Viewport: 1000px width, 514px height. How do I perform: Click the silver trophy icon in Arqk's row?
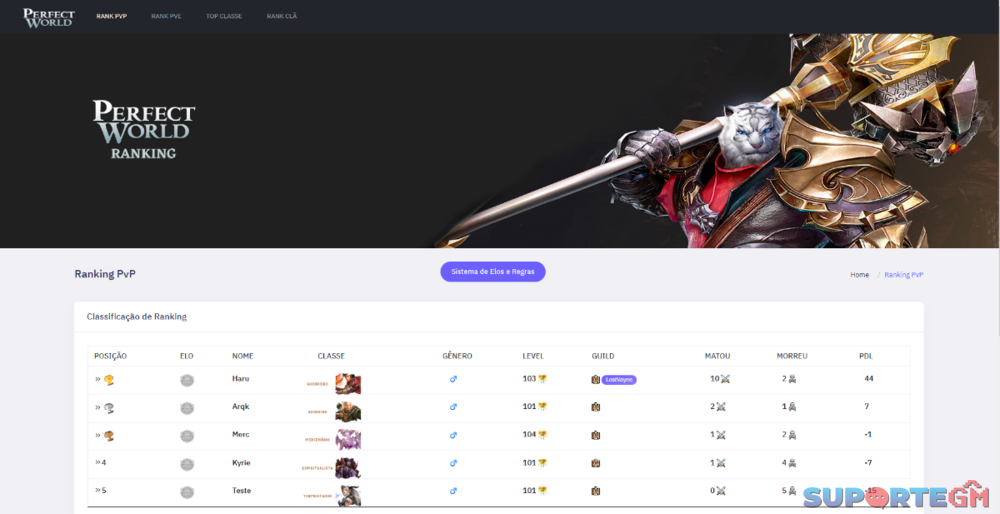tap(108, 408)
